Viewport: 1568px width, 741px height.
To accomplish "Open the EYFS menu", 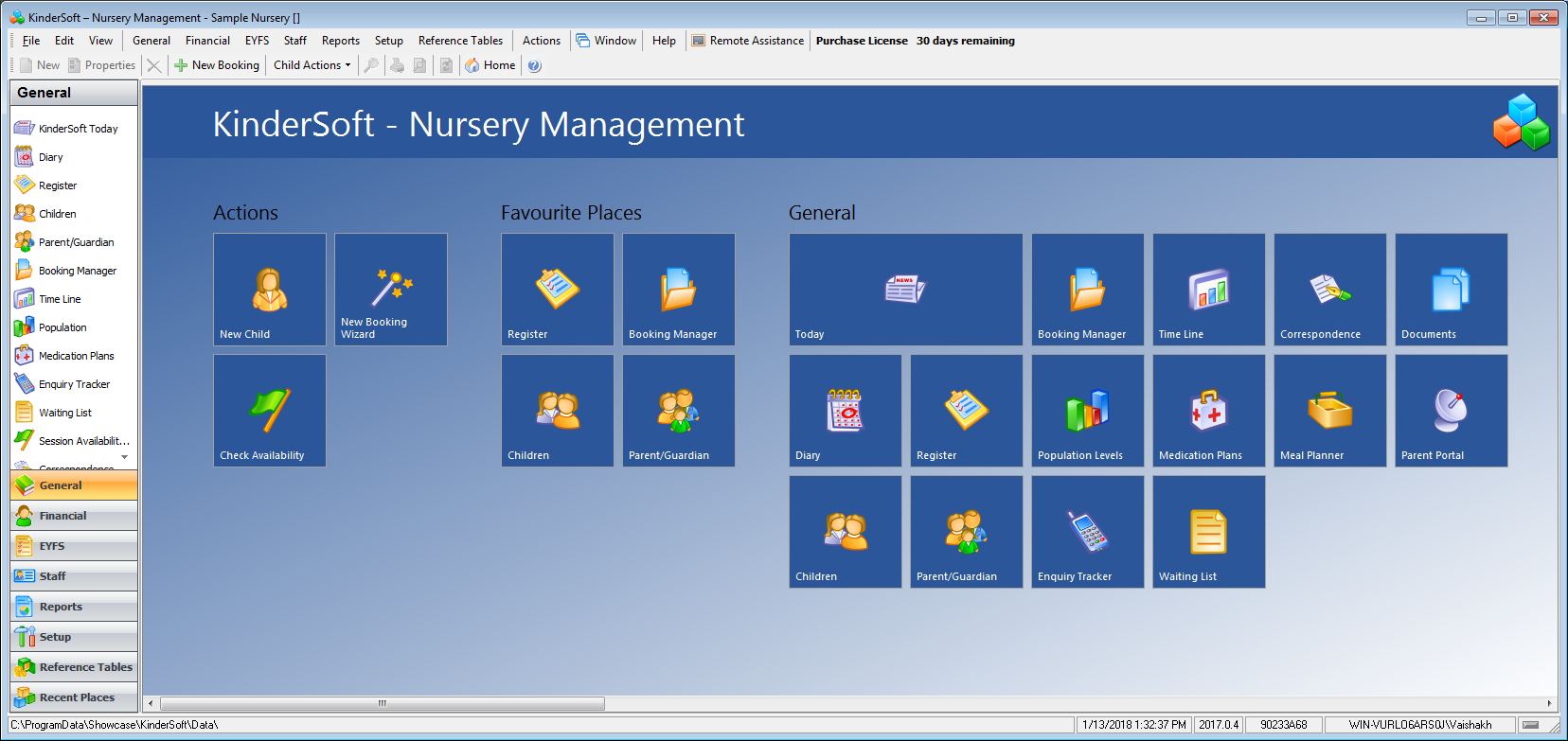I will 257,41.
